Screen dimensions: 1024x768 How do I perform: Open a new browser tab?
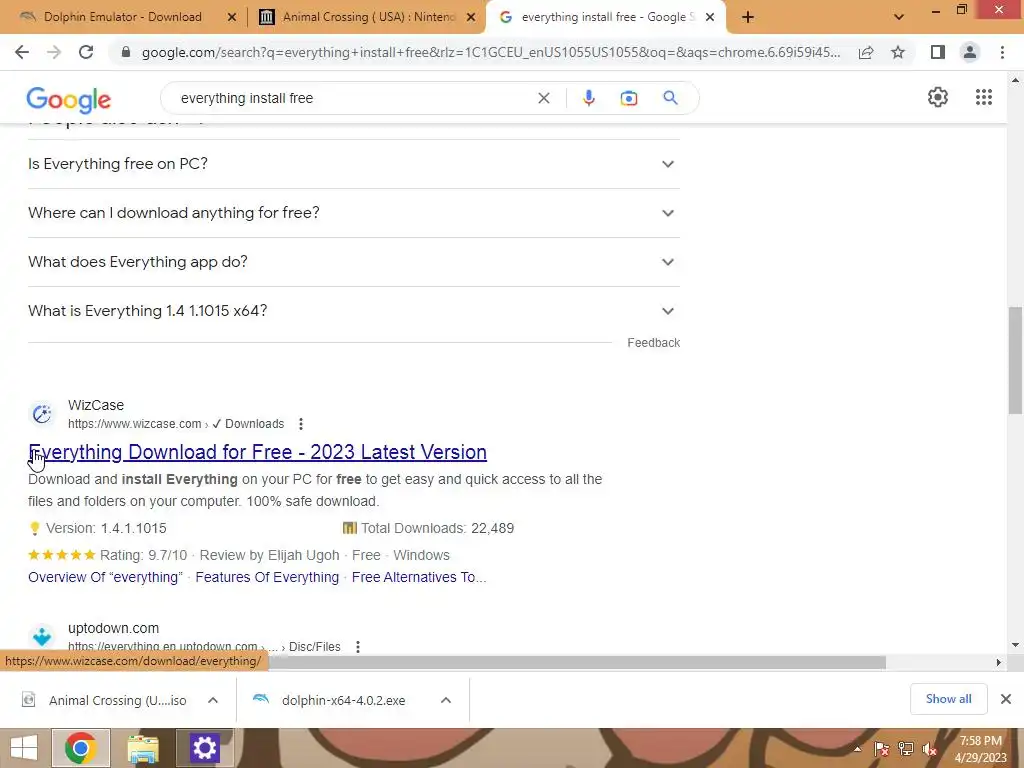tap(748, 17)
